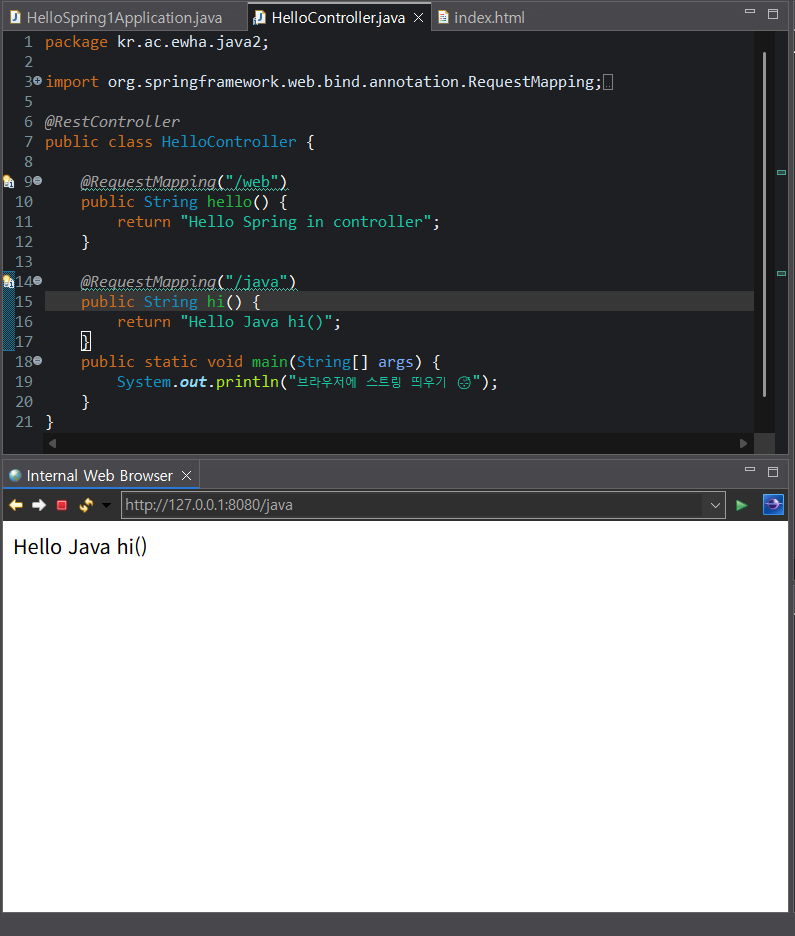
Task: Collapse the hi() method at line 14
Action: point(38,280)
